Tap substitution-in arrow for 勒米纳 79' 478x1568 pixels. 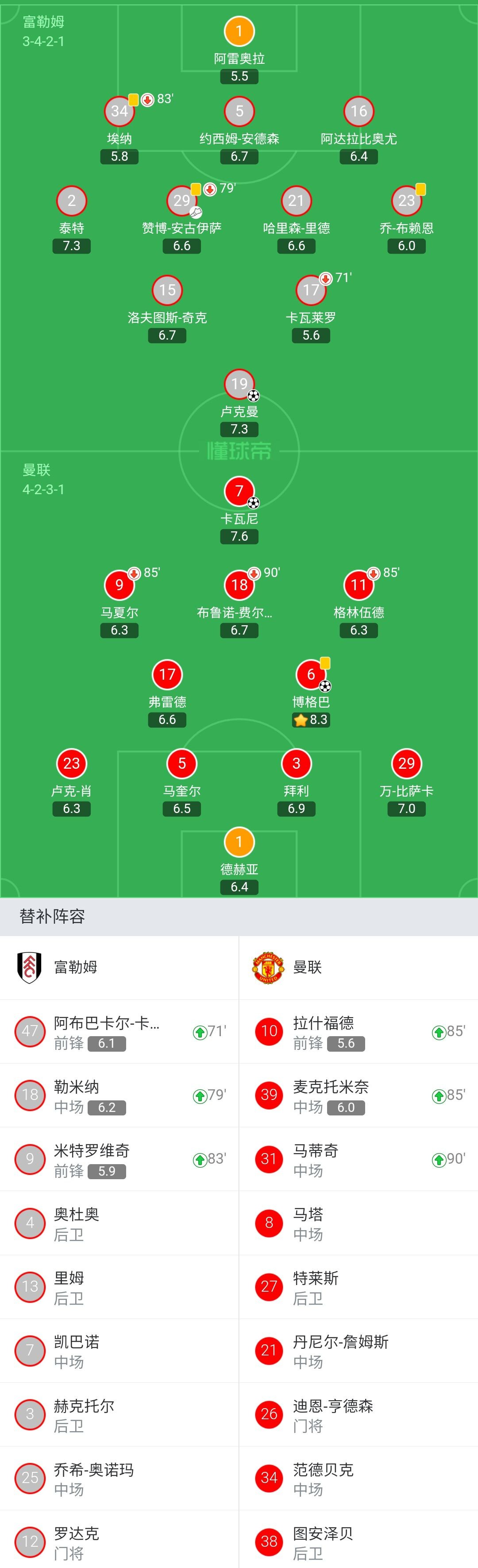pos(200,1096)
